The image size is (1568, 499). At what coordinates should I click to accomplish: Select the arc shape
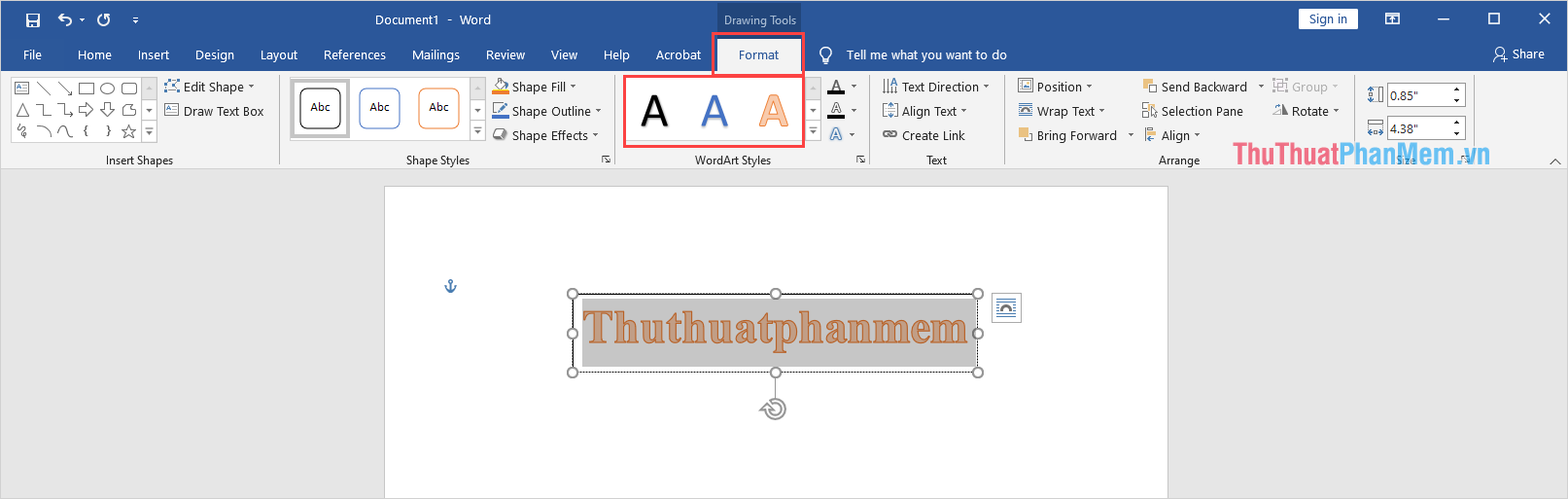coord(44,131)
